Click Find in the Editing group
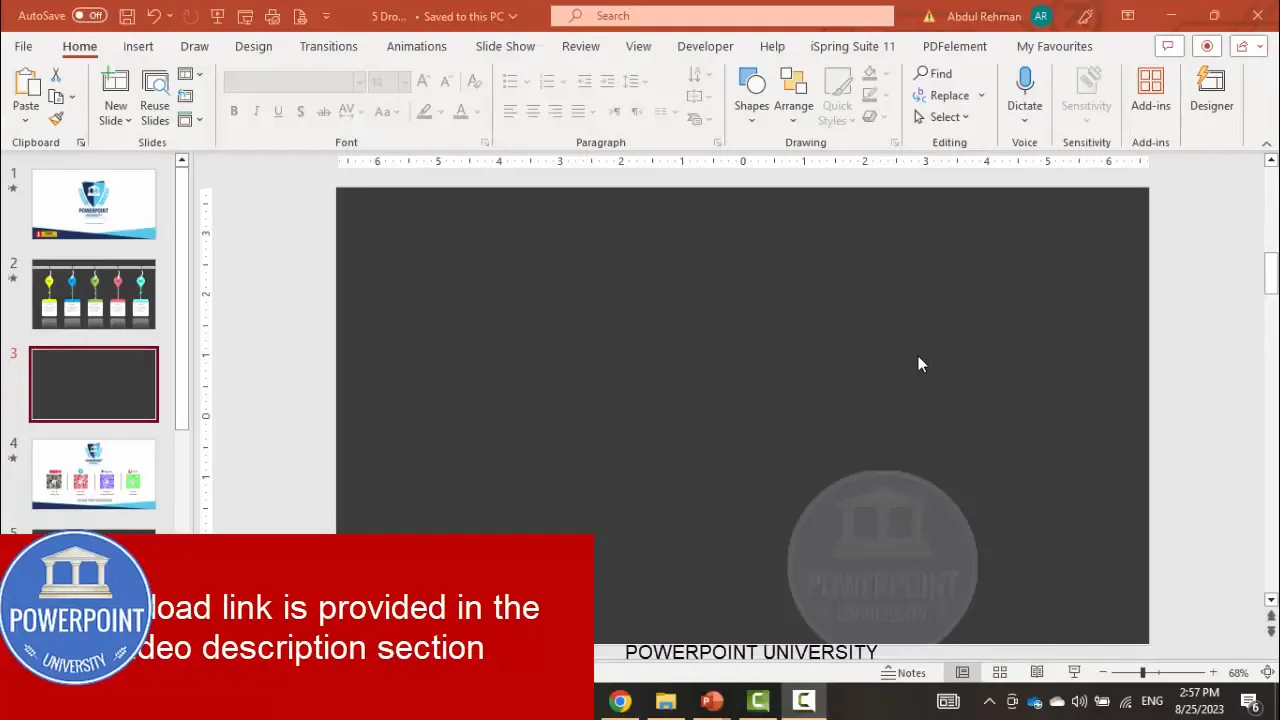 [933, 73]
